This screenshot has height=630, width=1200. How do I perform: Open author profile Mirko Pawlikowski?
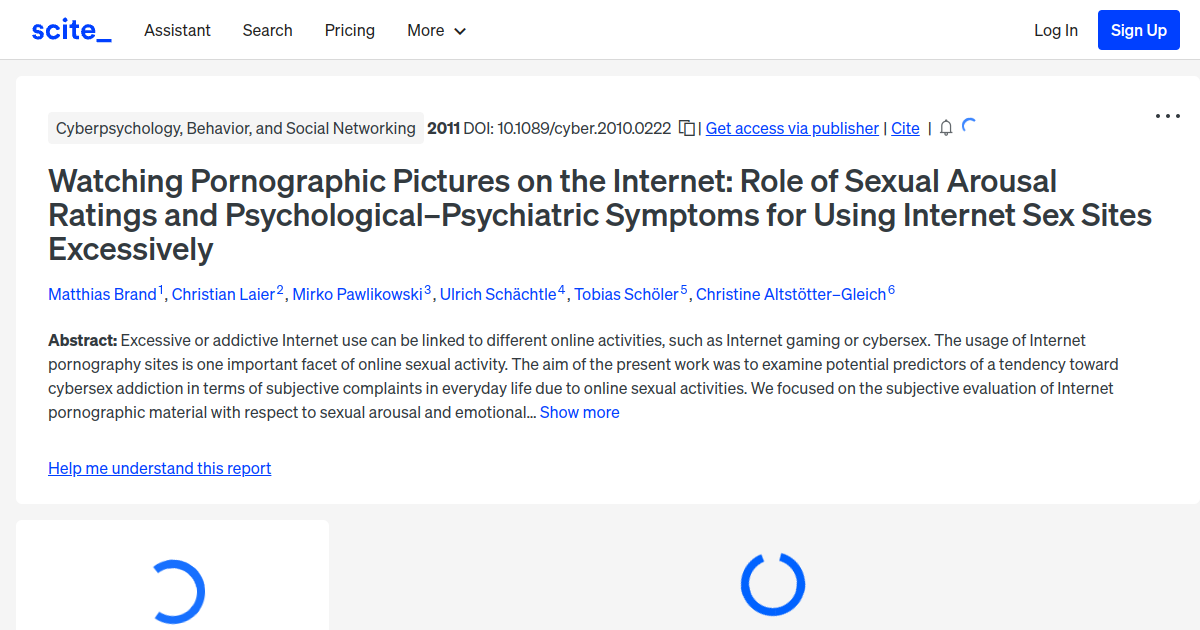point(356,294)
